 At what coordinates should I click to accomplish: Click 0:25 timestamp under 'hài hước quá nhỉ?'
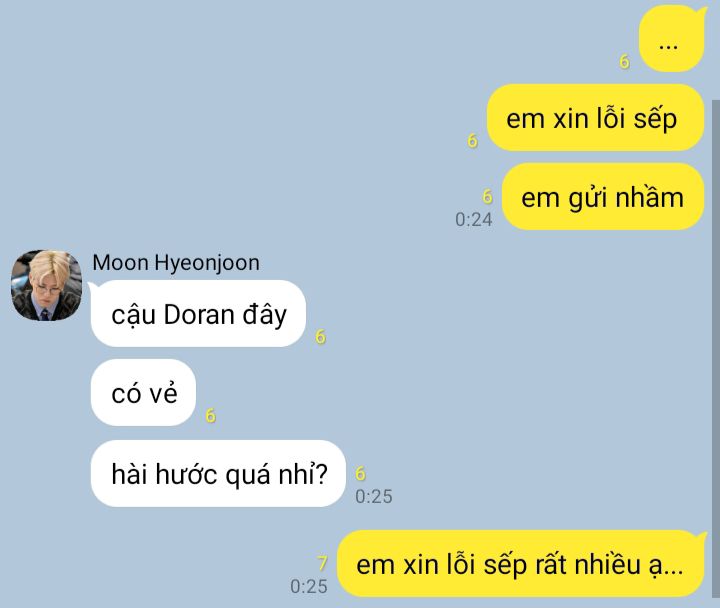point(374,496)
